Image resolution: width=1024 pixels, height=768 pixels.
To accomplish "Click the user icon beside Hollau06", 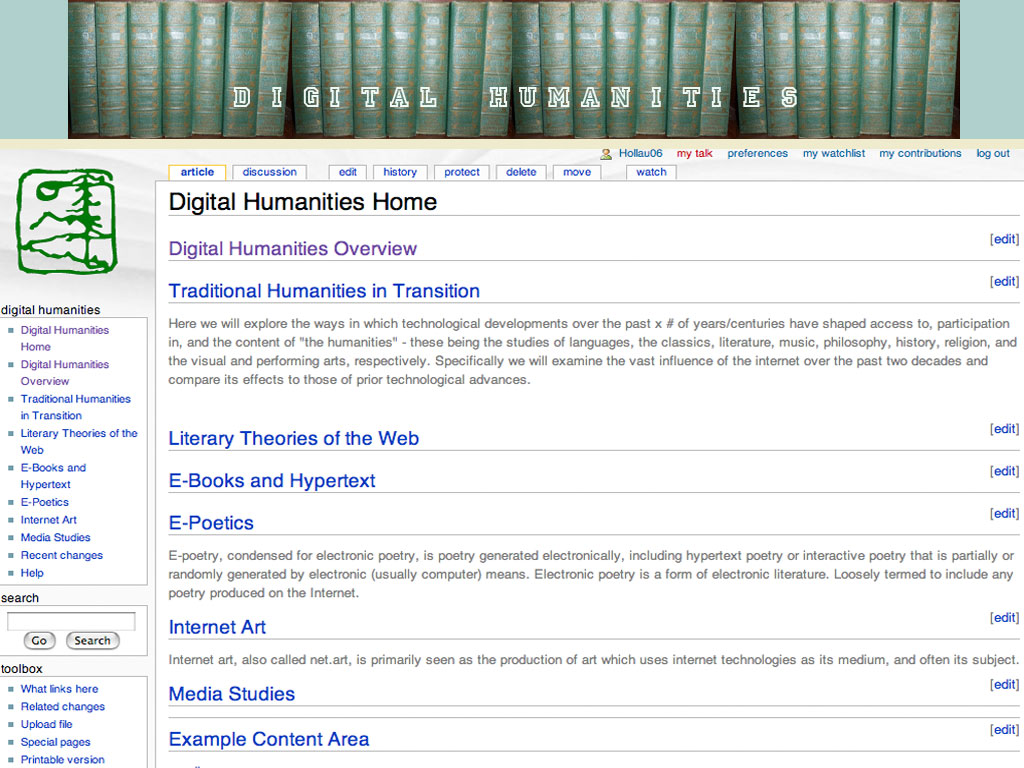I will [606, 154].
